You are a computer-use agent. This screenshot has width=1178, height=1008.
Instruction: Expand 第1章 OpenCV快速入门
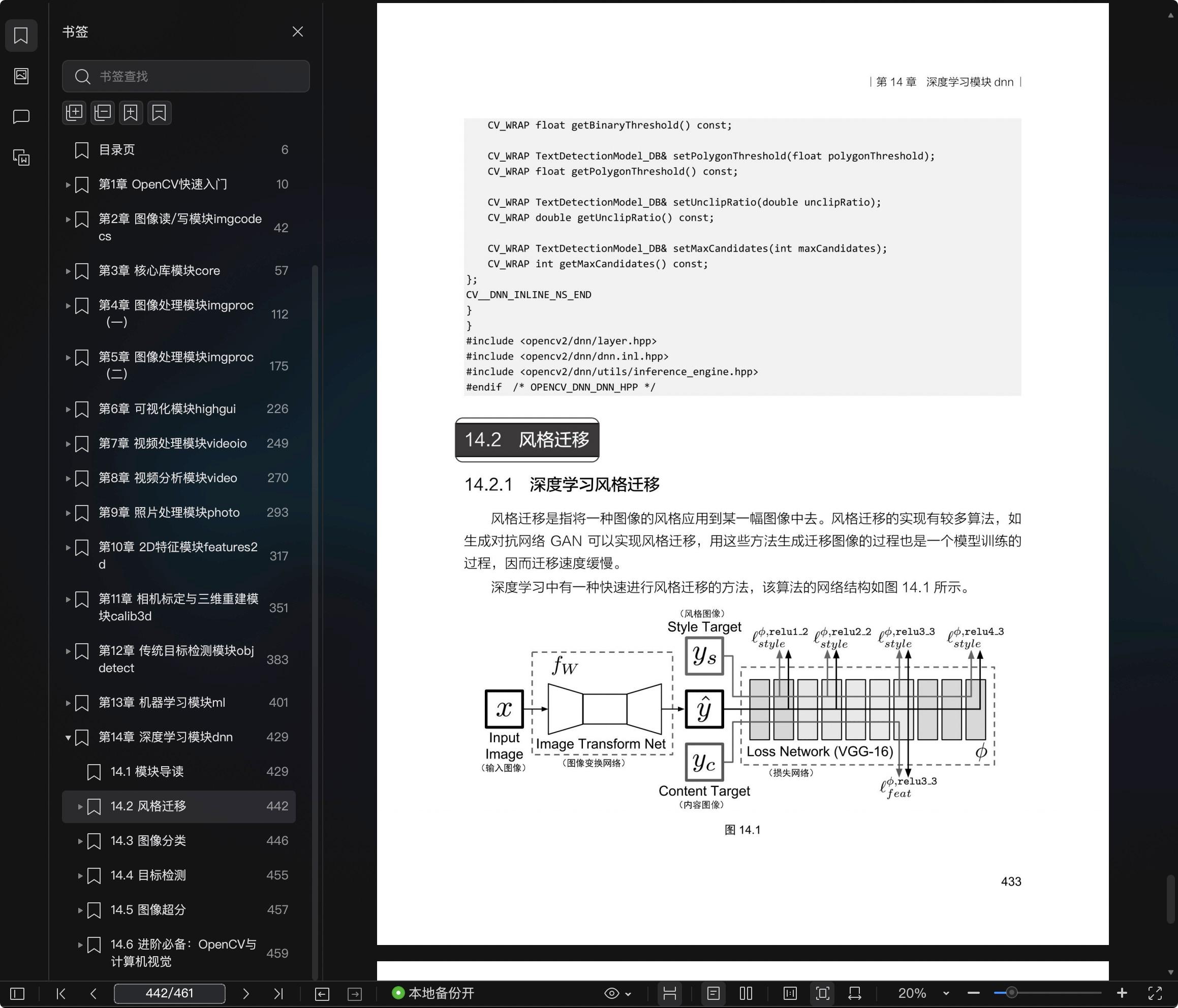pos(68,185)
